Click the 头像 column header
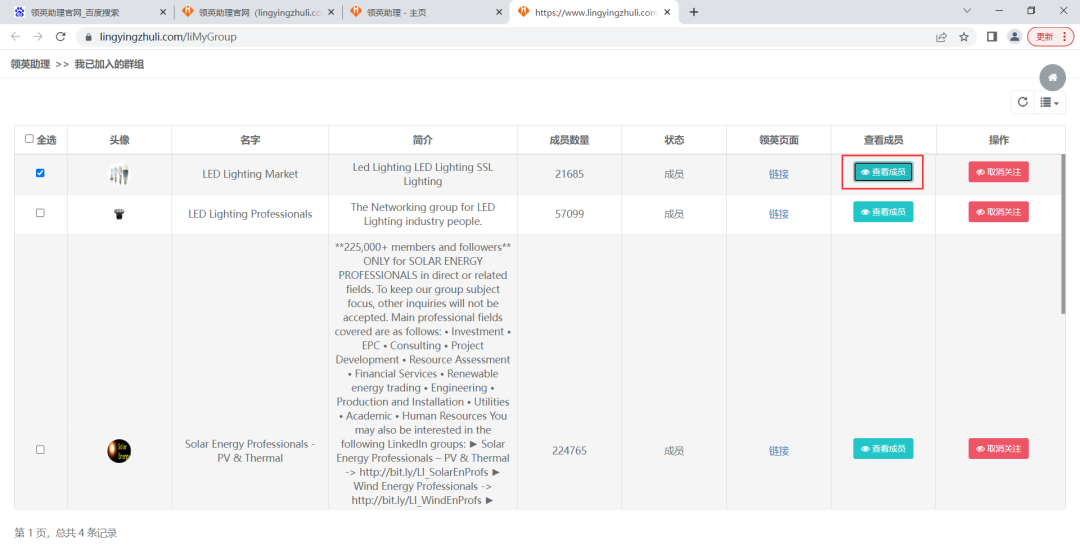The width and height of the screenshot is (1080, 545). tap(119, 140)
